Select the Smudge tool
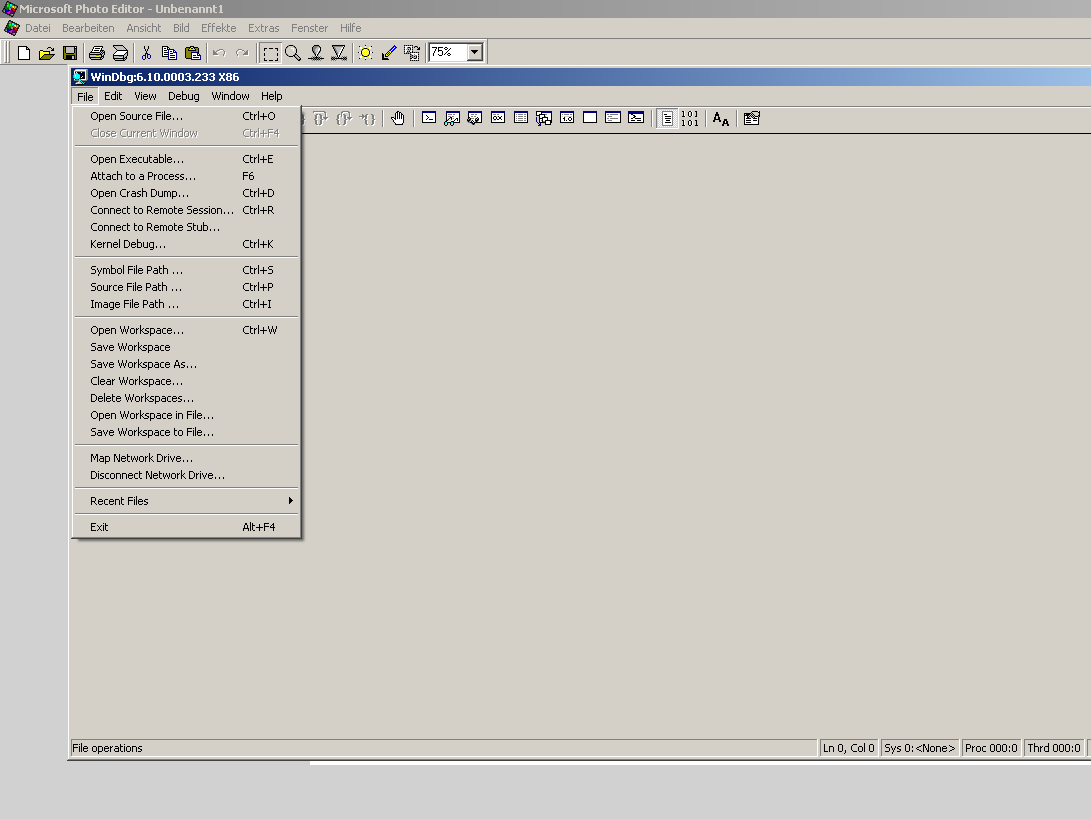This screenshot has height=819, width=1091. pos(316,53)
